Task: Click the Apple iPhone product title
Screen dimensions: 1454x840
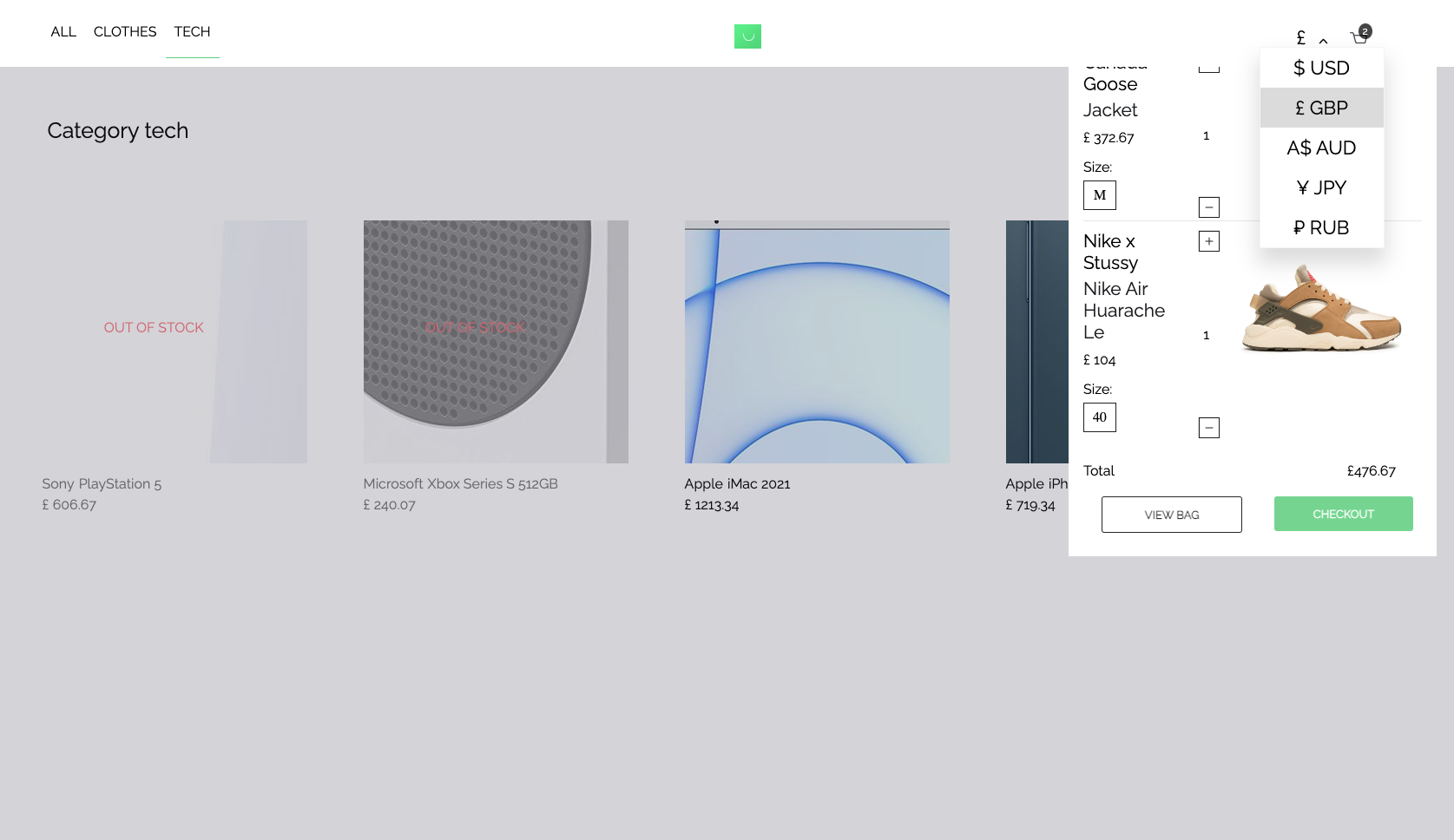Action: click(x=1036, y=484)
